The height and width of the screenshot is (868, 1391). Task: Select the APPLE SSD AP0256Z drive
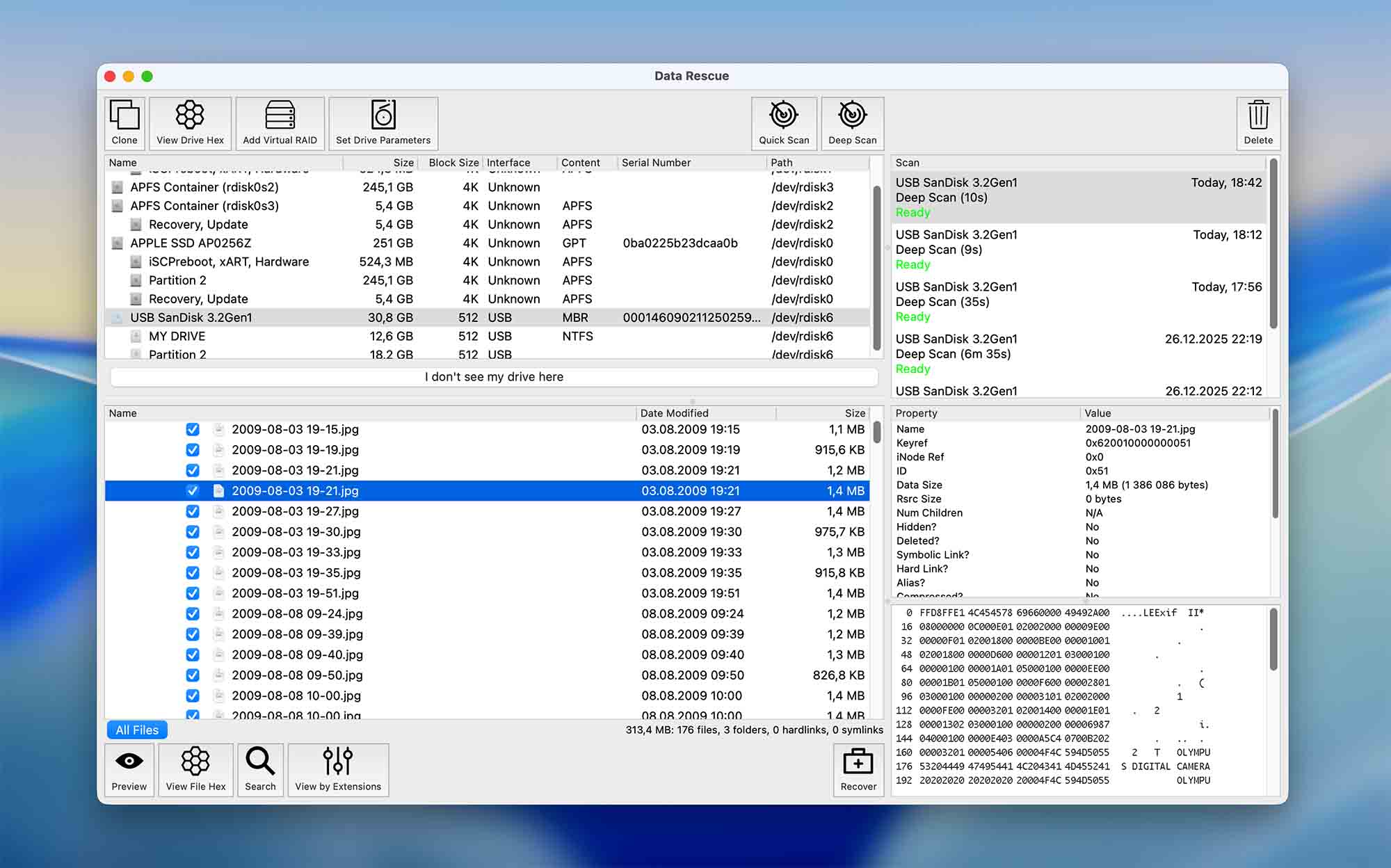(191, 243)
